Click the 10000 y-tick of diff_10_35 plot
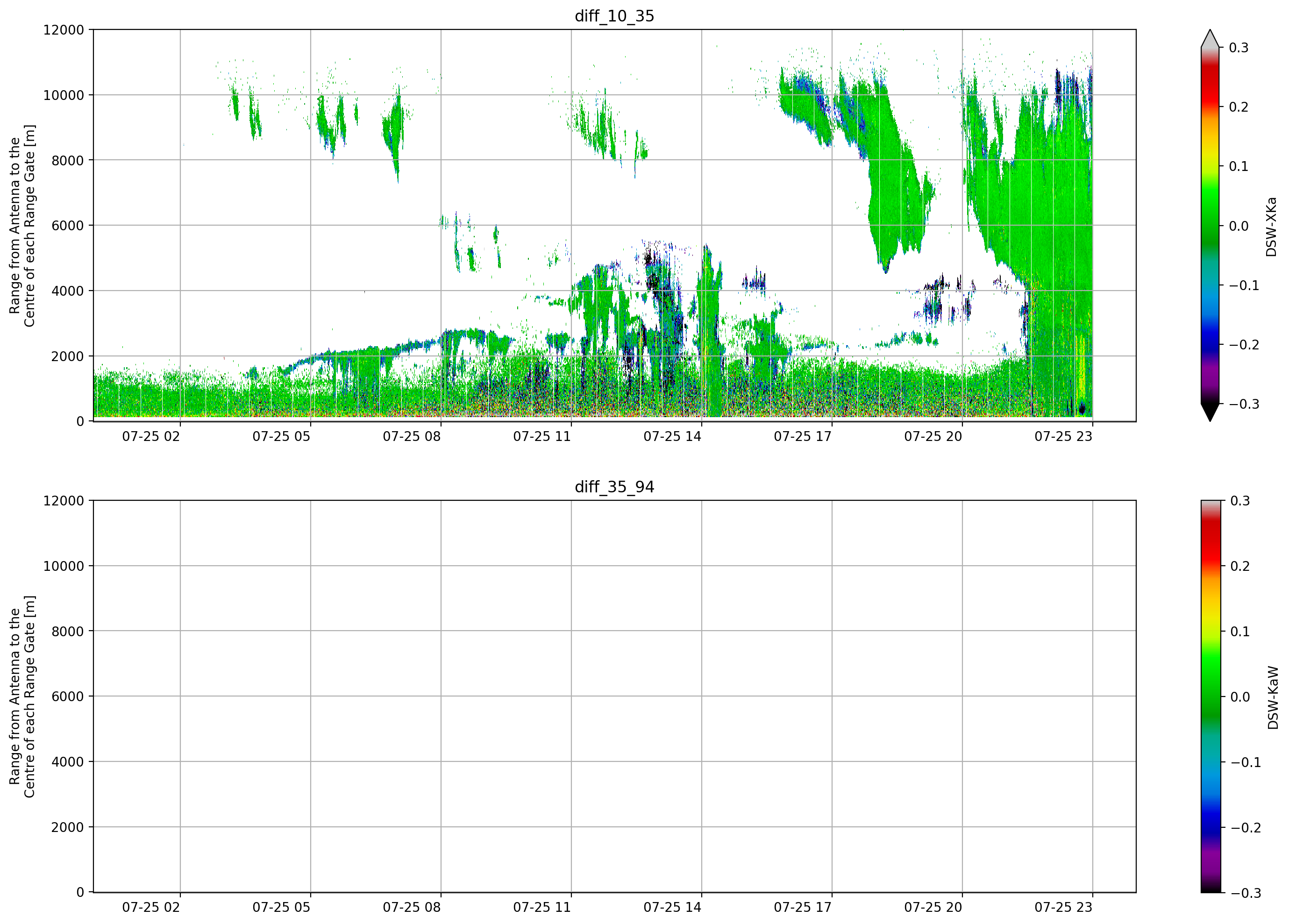1289x924 pixels. point(64,95)
